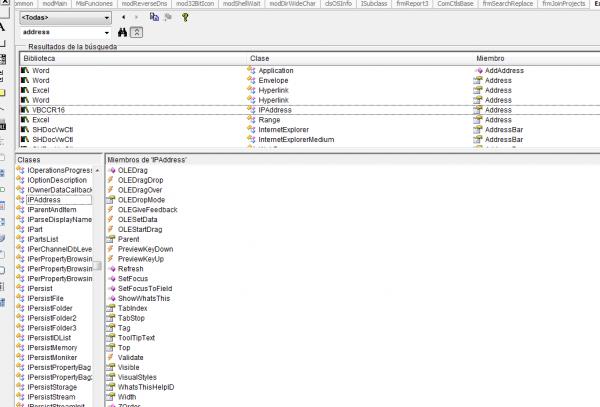Select the OLEStartDrag member
Image resolution: width=600 pixels, height=407 pixels.
140,230
